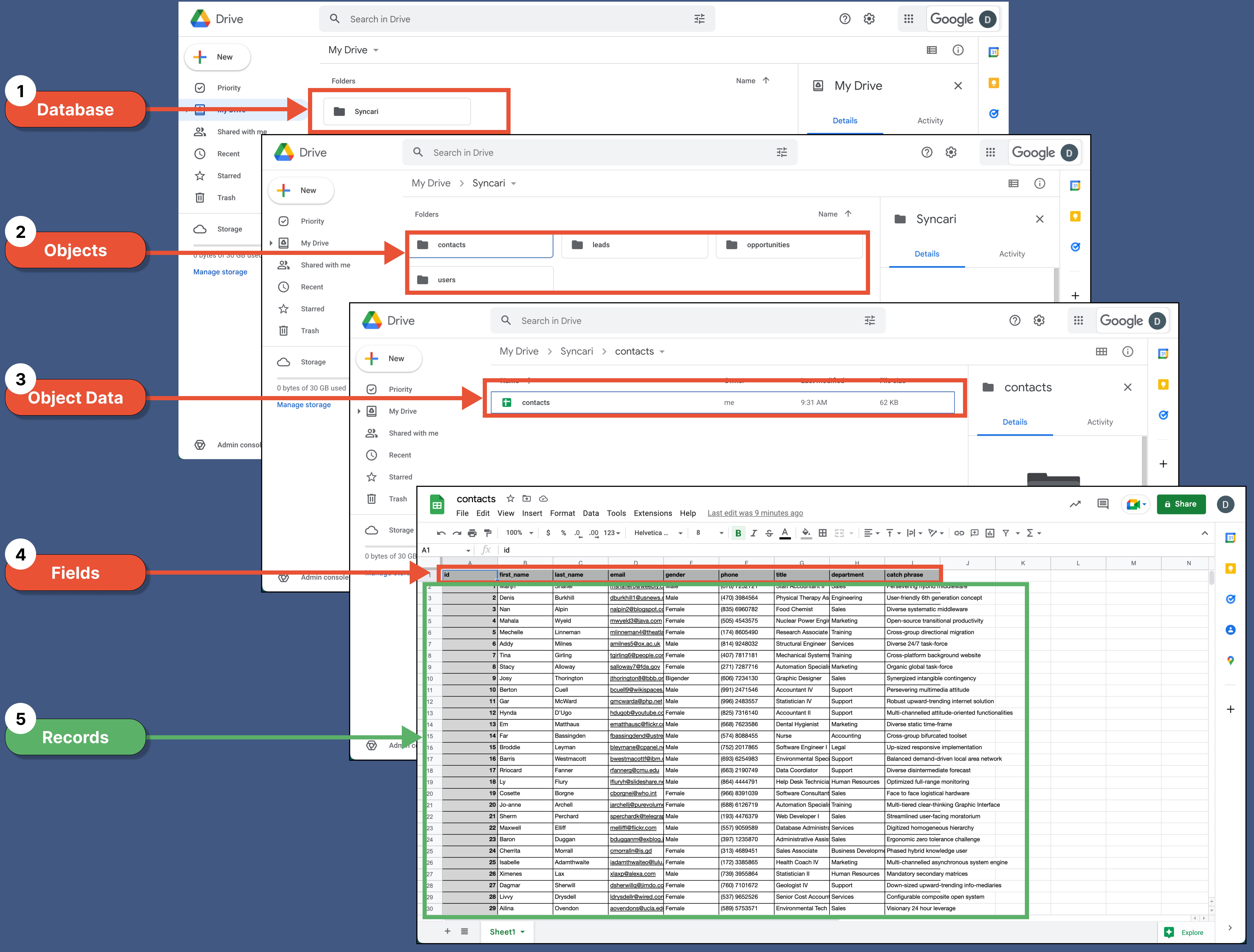1254x952 pixels.
Task: Open the Sheet1 tab options arrow
Action: tap(523, 932)
